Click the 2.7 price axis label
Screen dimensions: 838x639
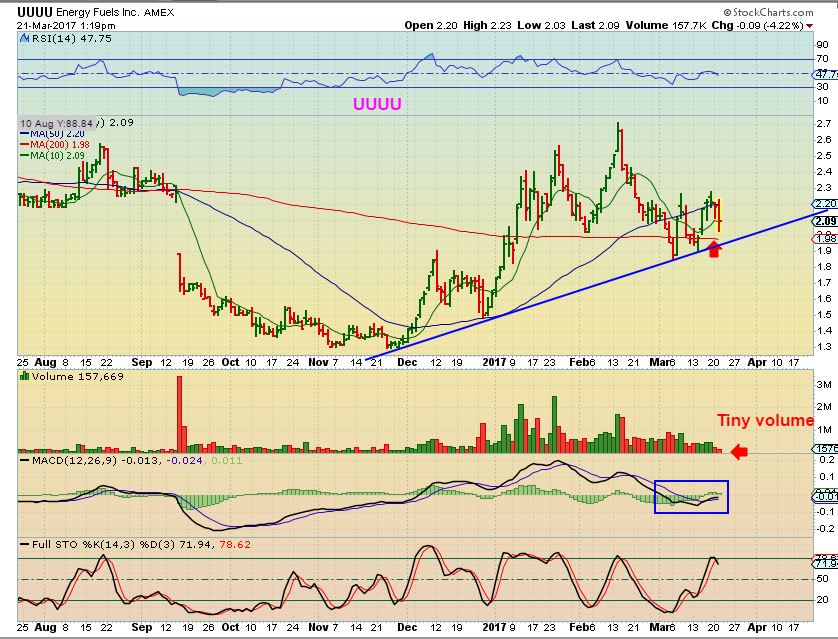pos(824,124)
